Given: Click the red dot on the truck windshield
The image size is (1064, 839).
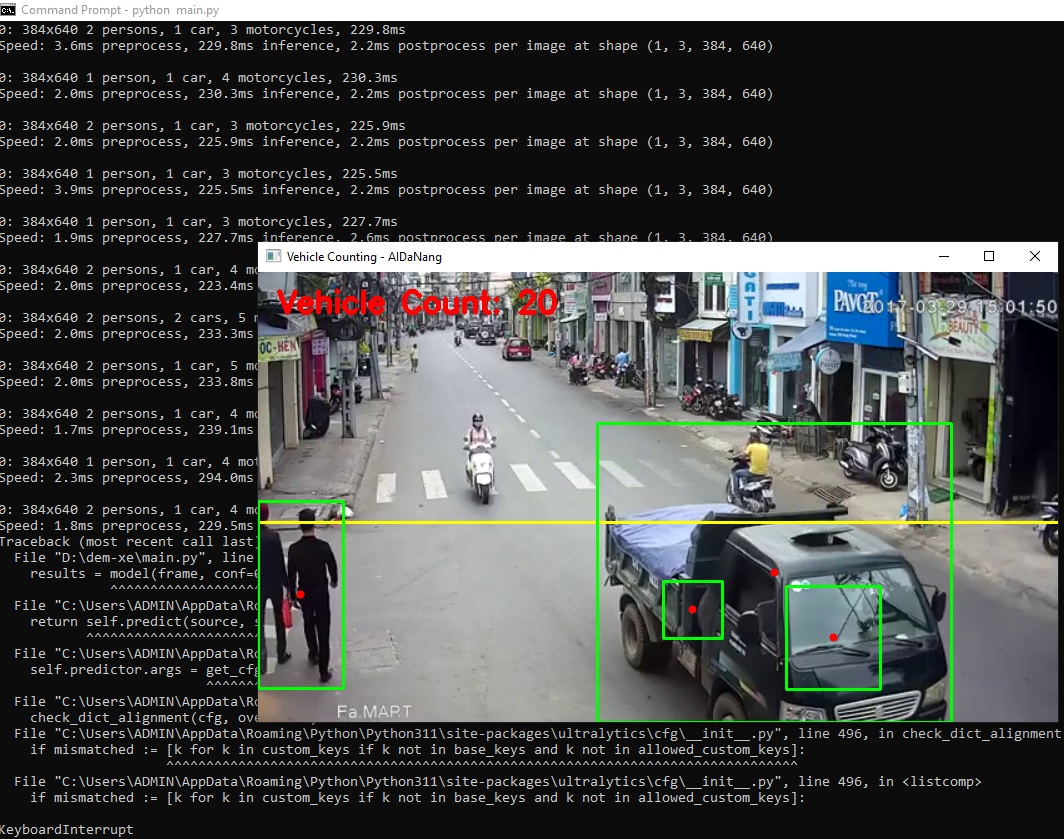Looking at the screenshot, I should [833, 637].
